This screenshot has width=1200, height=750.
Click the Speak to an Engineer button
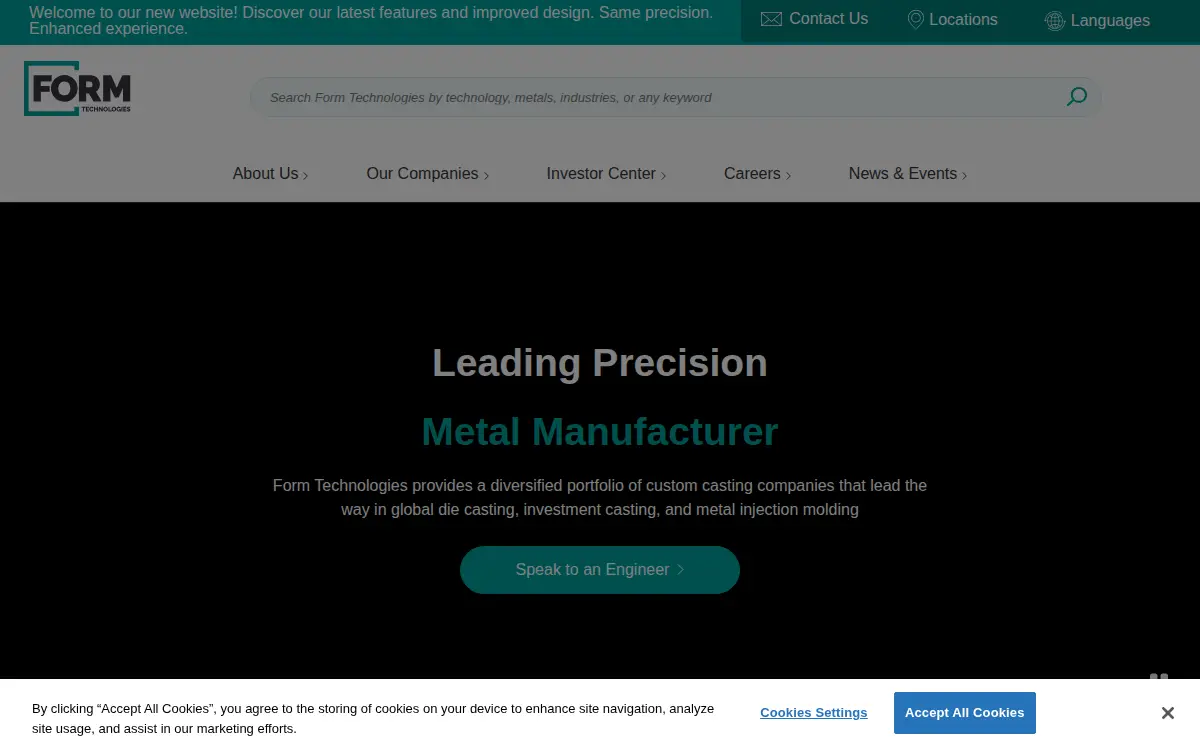600,570
